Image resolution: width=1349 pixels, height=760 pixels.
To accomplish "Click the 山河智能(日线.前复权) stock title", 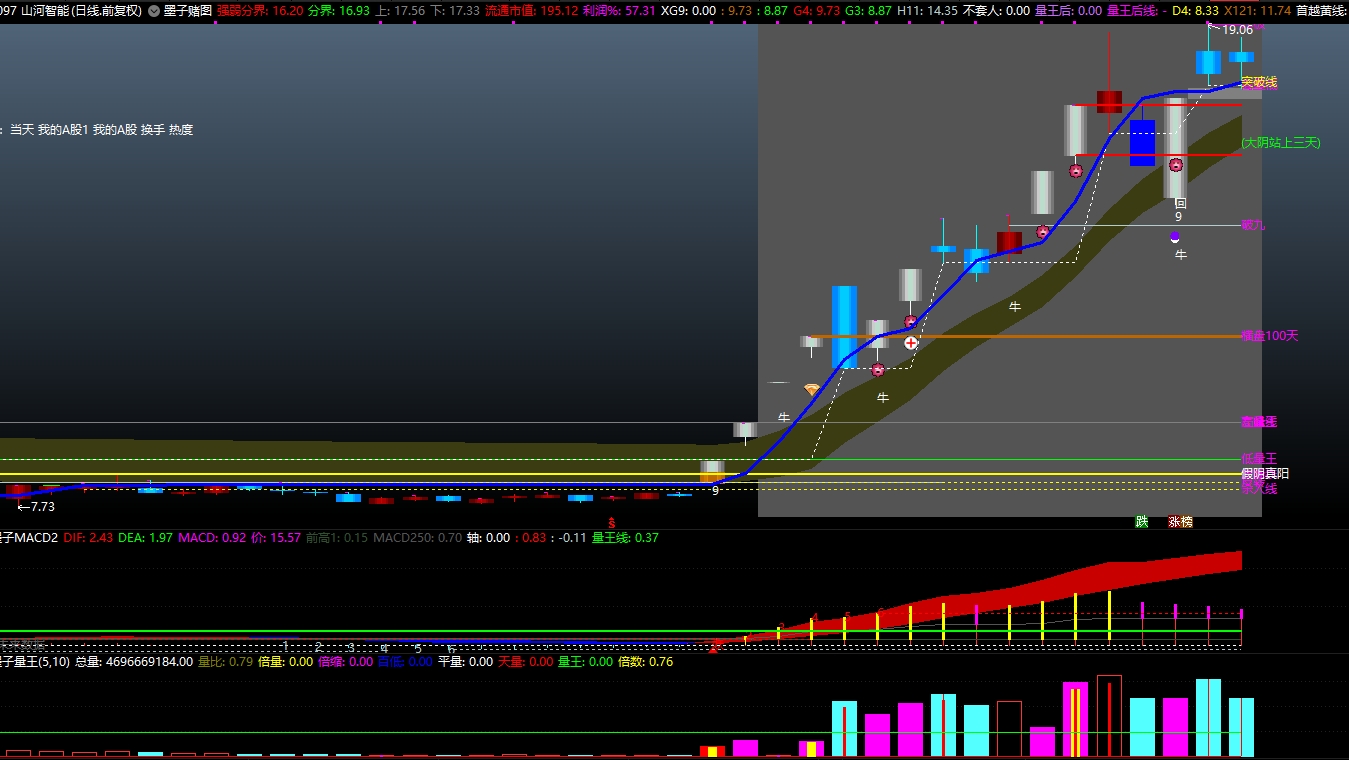I will click(80, 11).
